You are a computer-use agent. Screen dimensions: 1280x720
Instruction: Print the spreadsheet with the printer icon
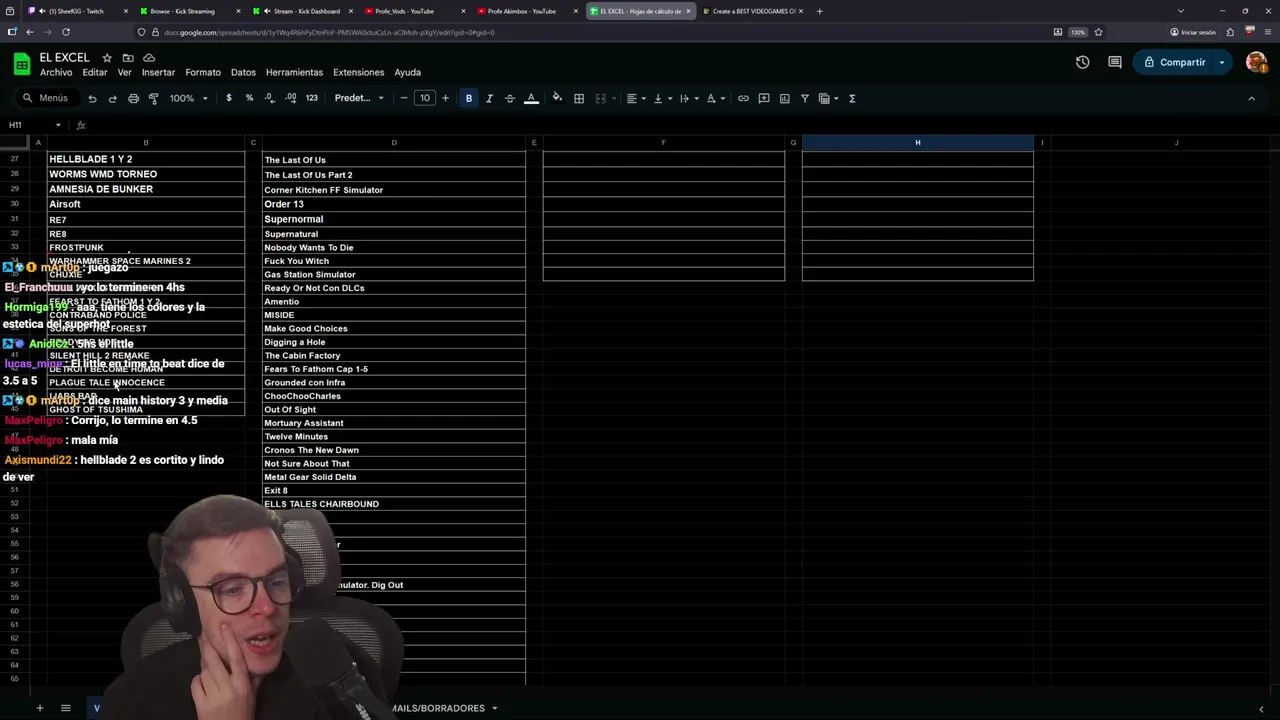133,98
